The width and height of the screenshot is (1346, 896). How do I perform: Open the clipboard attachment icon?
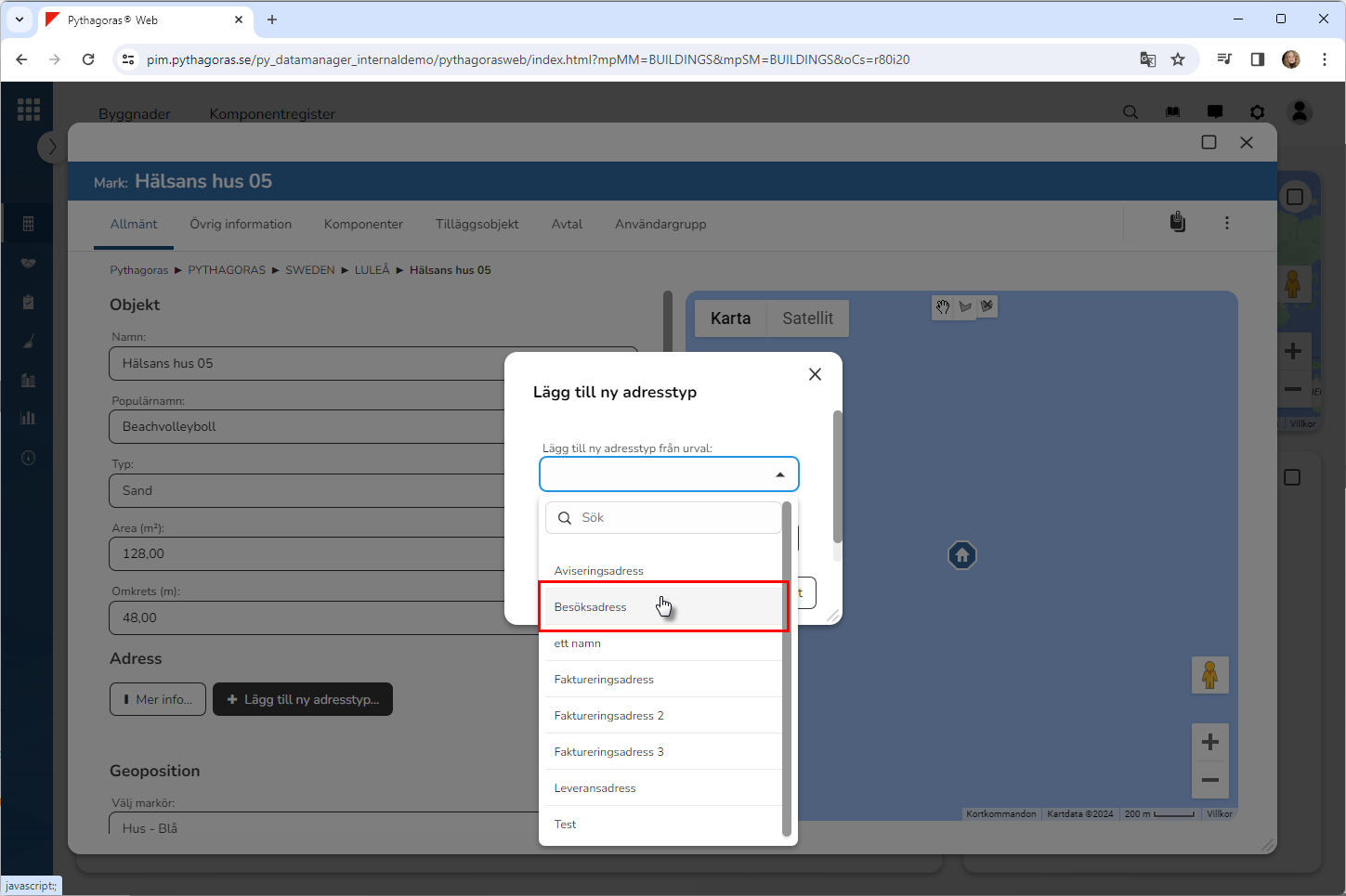[x=1177, y=223]
